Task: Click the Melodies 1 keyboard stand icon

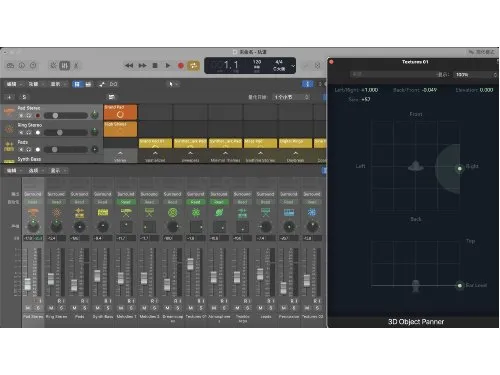Action: 126,212
